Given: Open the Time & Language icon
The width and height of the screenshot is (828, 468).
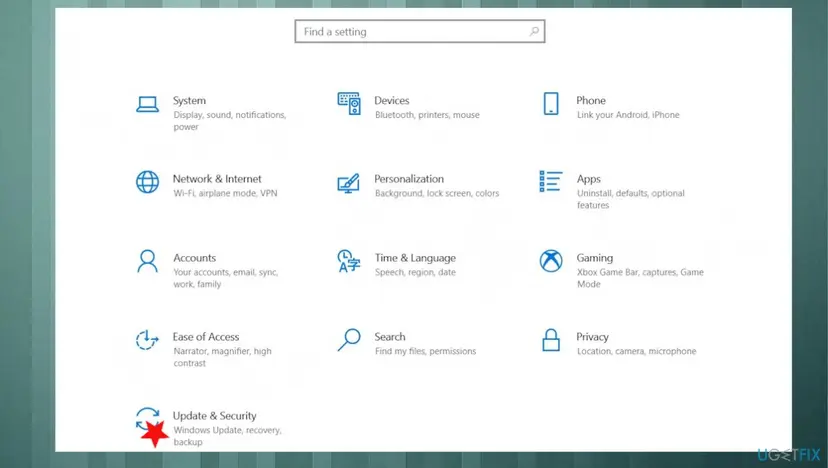Looking at the screenshot, I should click(349, 261).
